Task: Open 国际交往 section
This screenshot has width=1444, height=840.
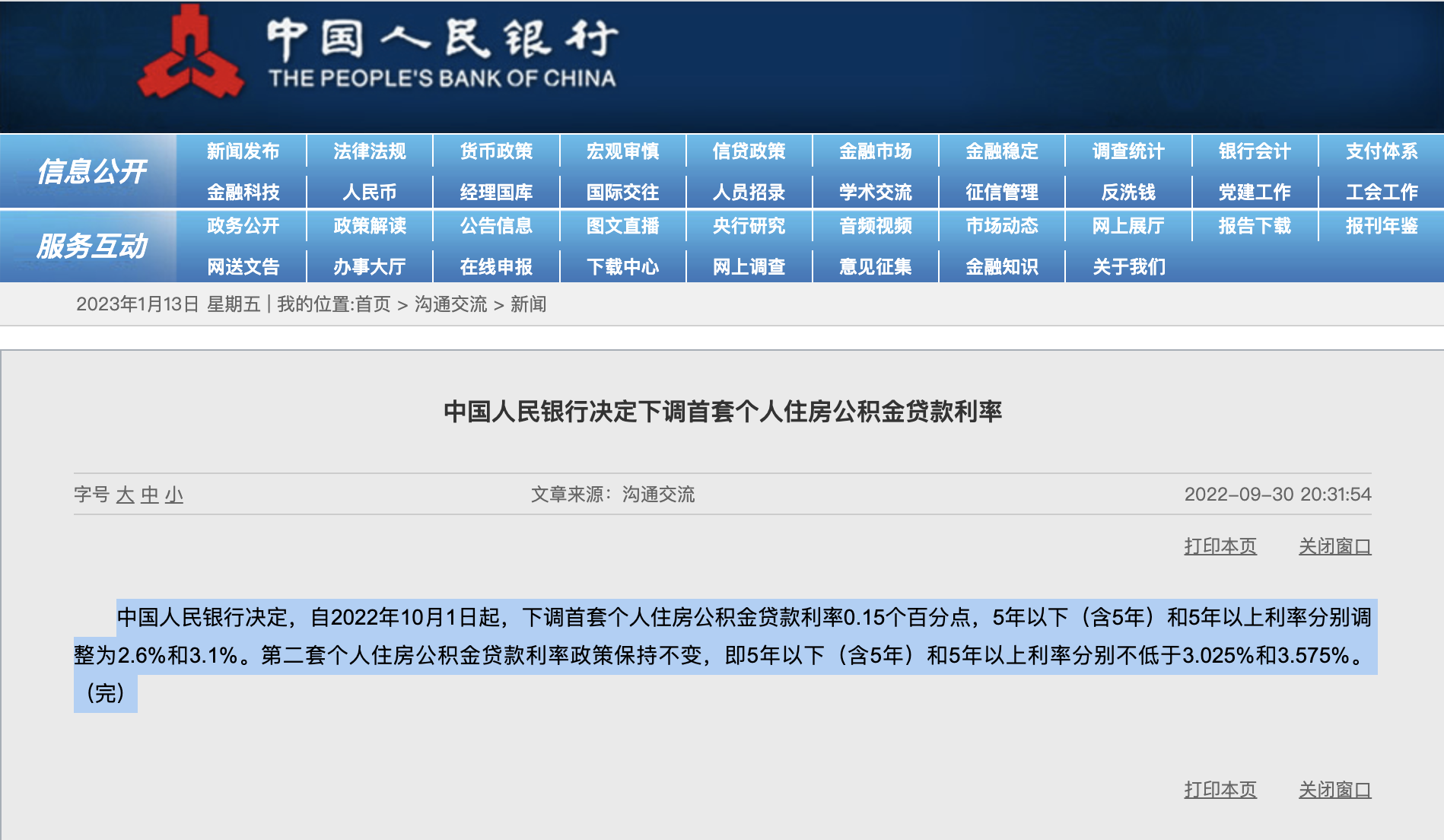Action: click(622, 192)
